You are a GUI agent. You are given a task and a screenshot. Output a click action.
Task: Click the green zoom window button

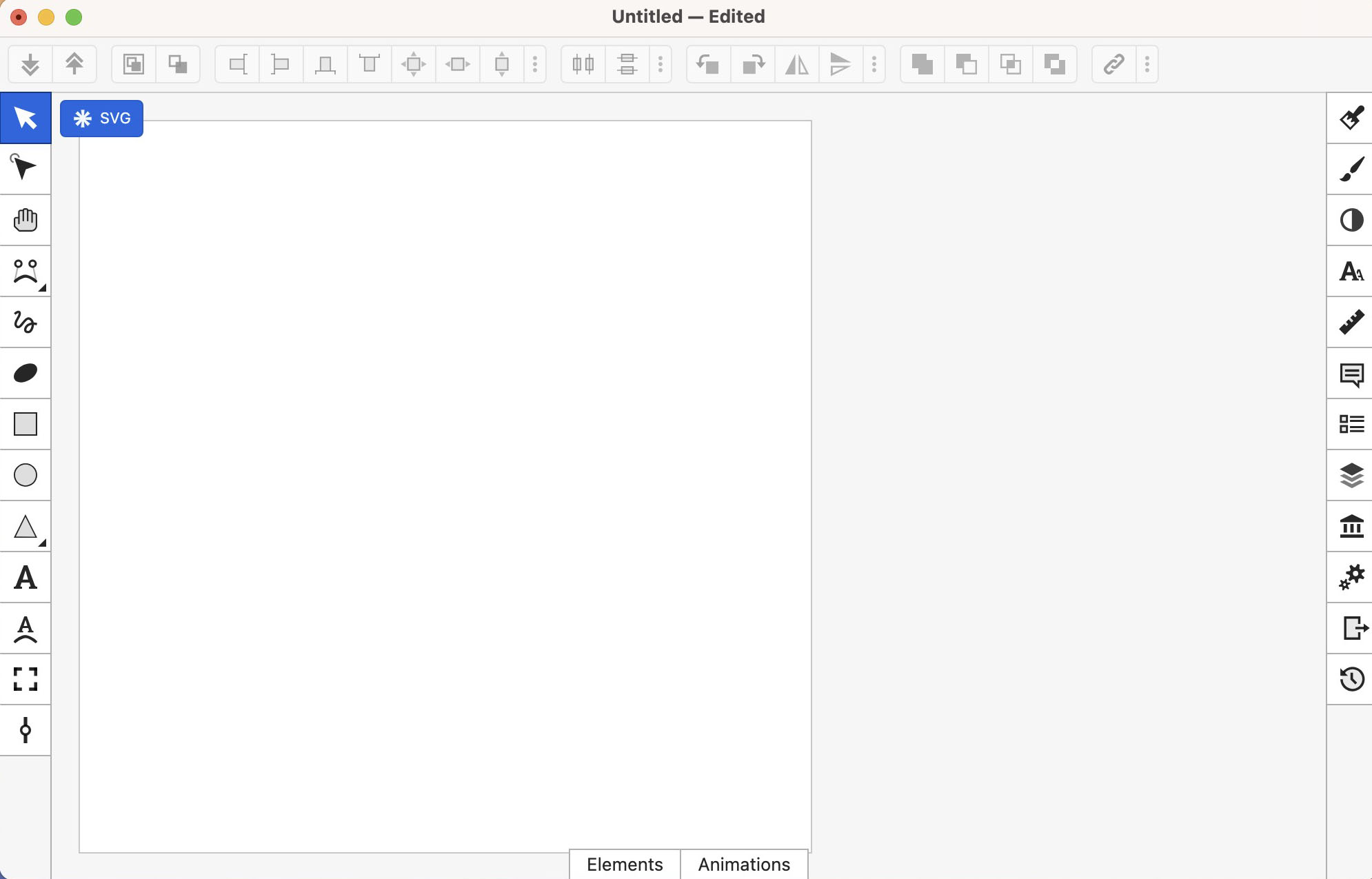(74, 17)
